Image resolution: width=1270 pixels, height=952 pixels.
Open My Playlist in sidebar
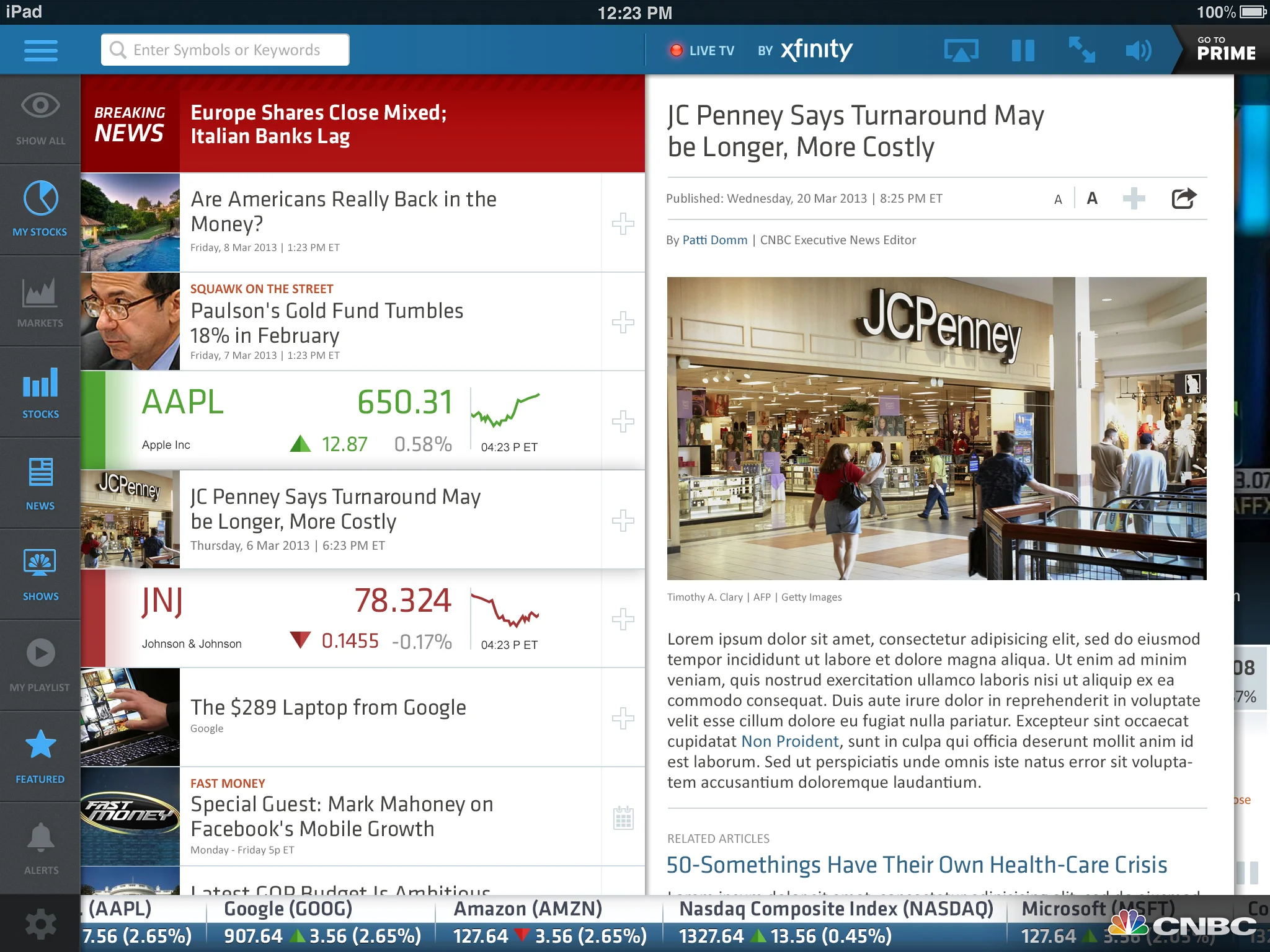coord(40,666)
